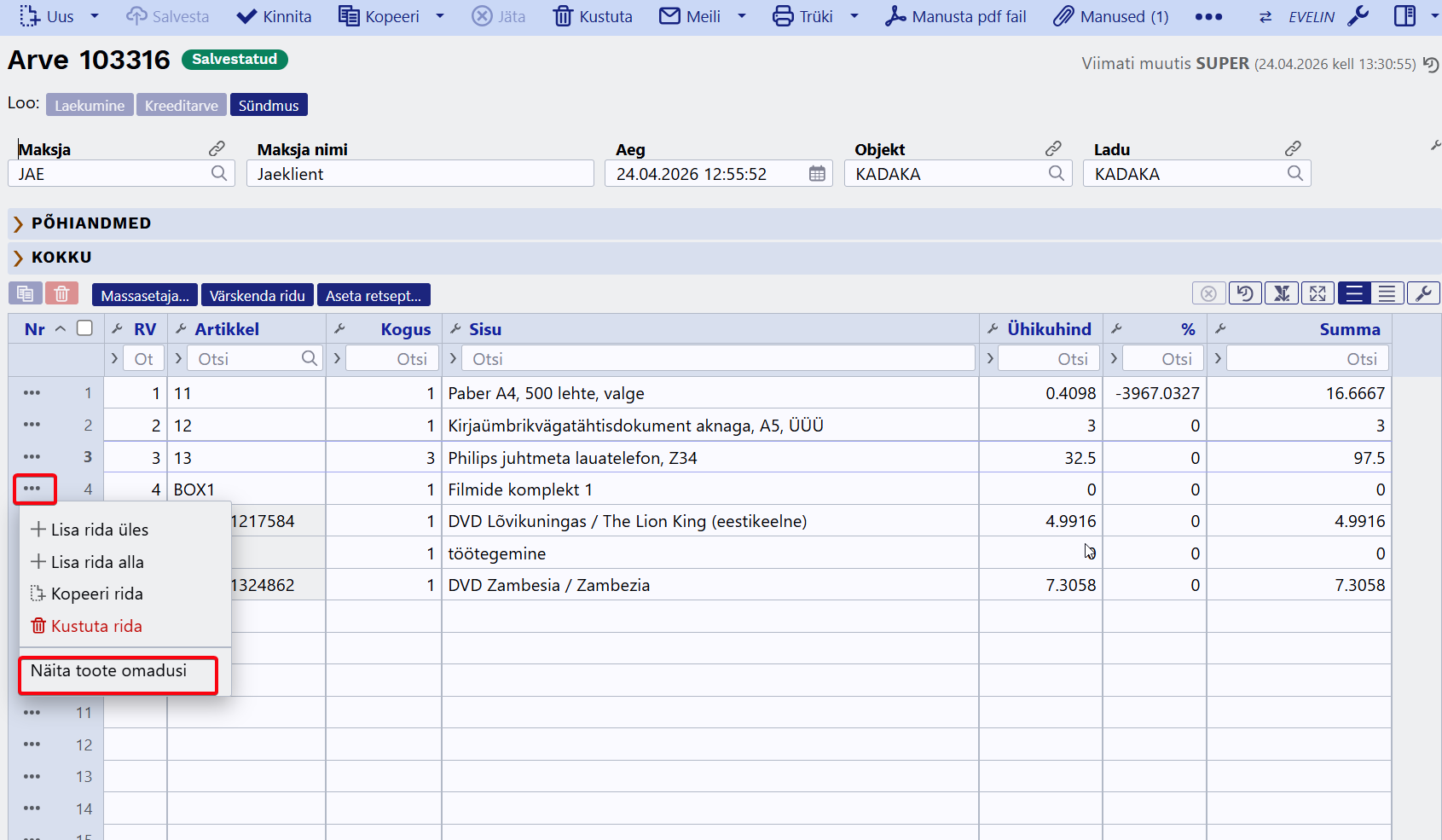Open the calendar picker in Aeg field

(817, 174)
